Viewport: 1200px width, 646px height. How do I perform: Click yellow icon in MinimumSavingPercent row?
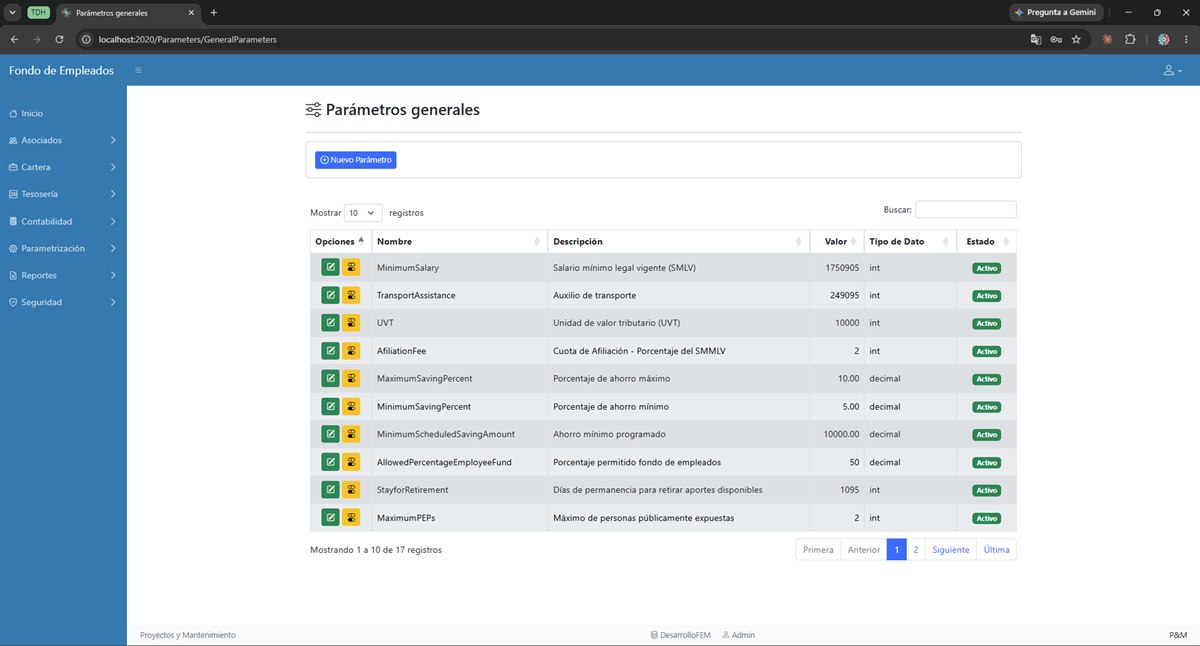pyautogui.click(x=351, y=406)
